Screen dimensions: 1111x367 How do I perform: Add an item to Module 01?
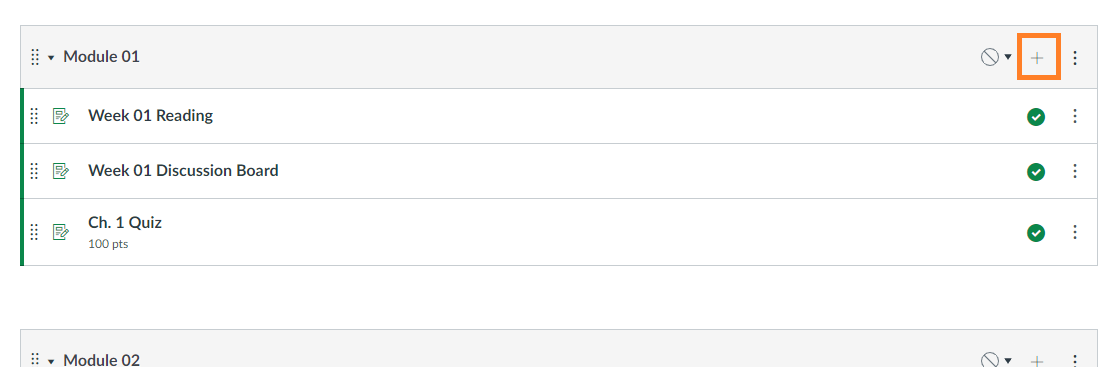pyautogui.click(x=1037, y=58)
